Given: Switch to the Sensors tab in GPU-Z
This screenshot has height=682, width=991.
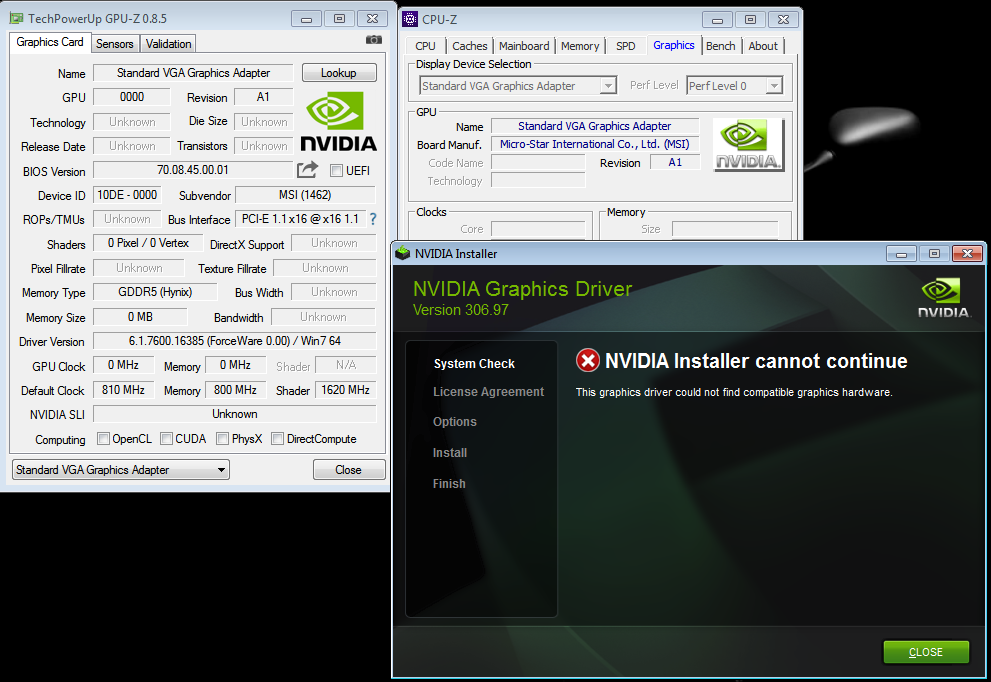Looking at the screenshot, I should coord(114,44).
